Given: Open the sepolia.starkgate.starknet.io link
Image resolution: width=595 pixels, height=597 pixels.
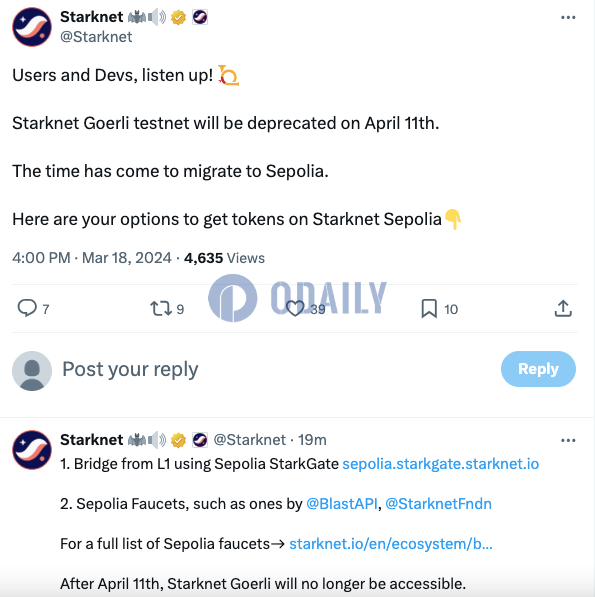Looking at the screenshot, I should pyautogui.click(x=441, y=464).
